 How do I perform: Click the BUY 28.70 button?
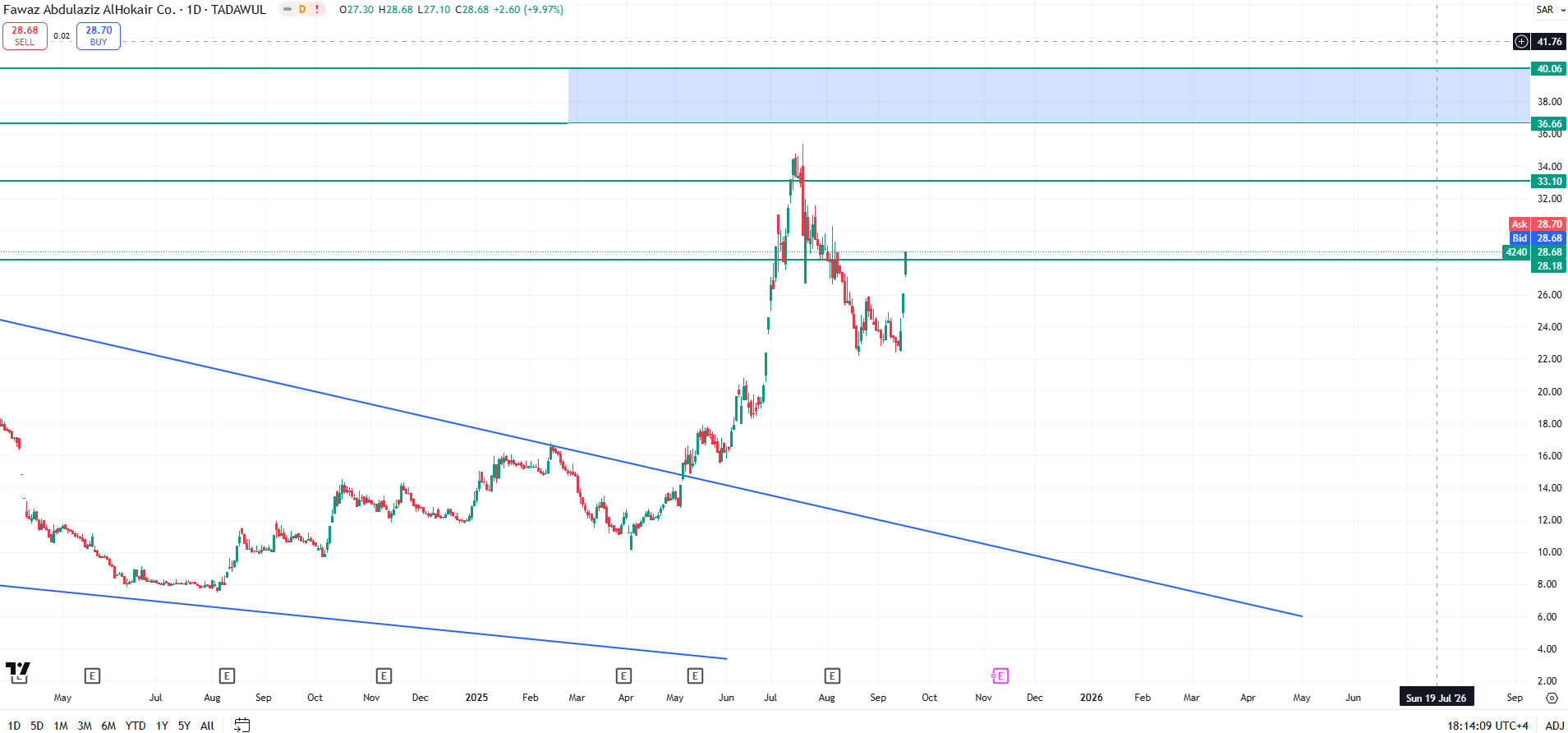coord(99,36)
